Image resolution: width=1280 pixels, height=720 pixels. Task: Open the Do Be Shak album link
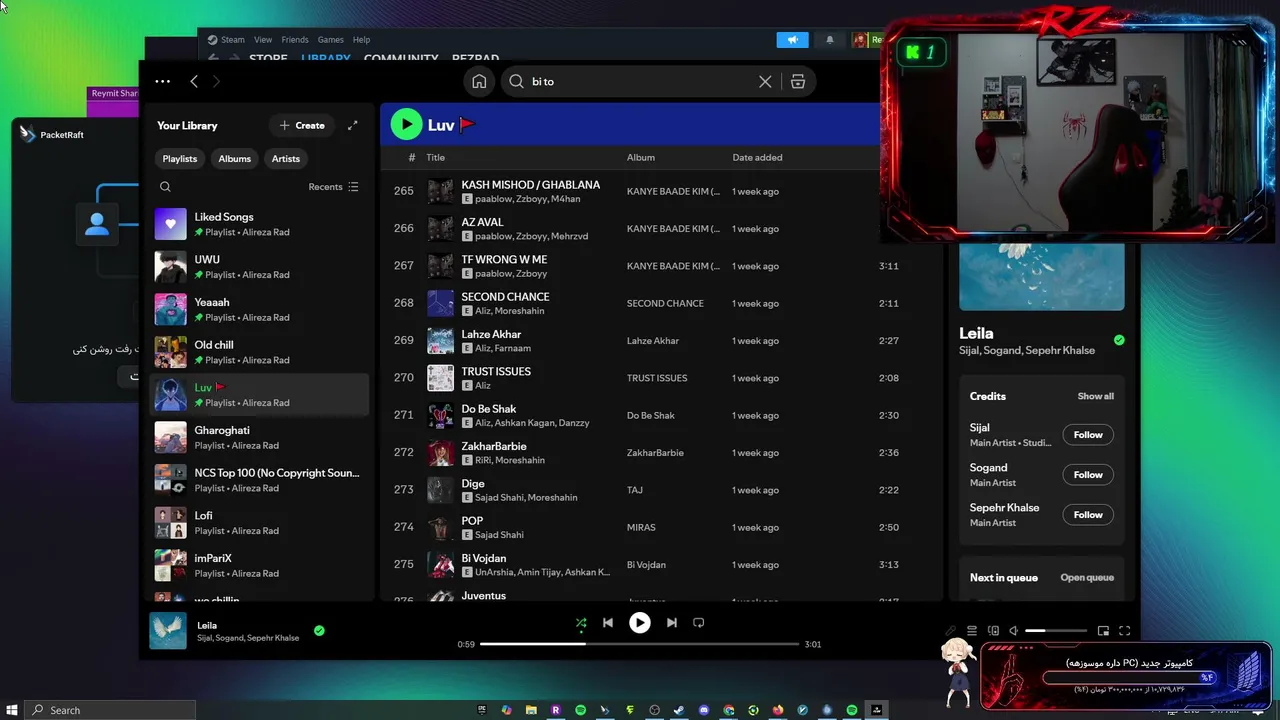pyautogui.click(x=651, y=416)
